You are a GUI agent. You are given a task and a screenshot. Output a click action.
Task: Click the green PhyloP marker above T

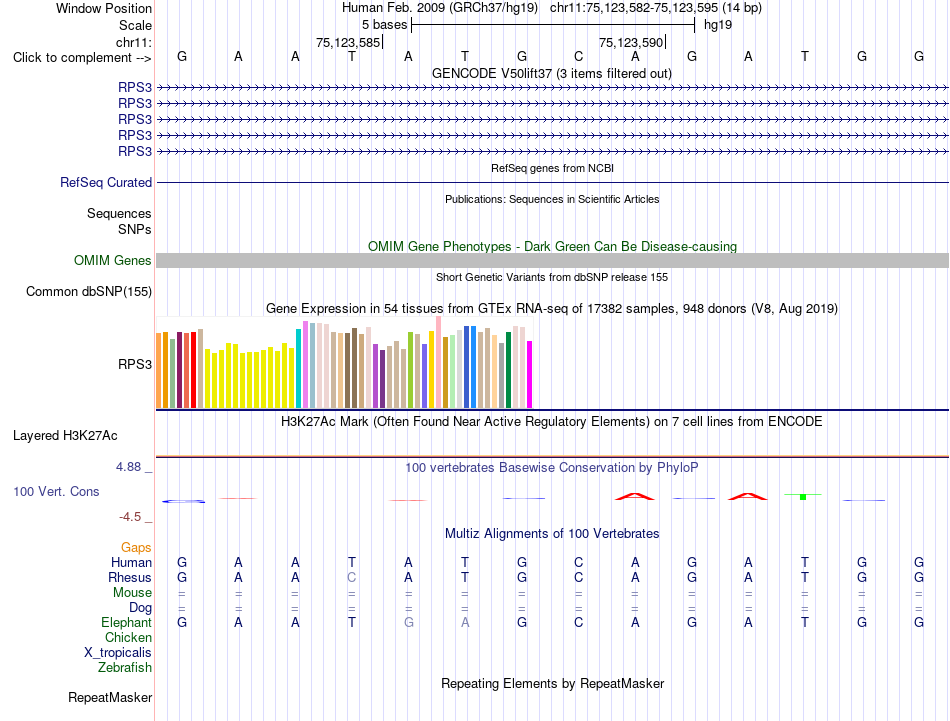[803, 496]
